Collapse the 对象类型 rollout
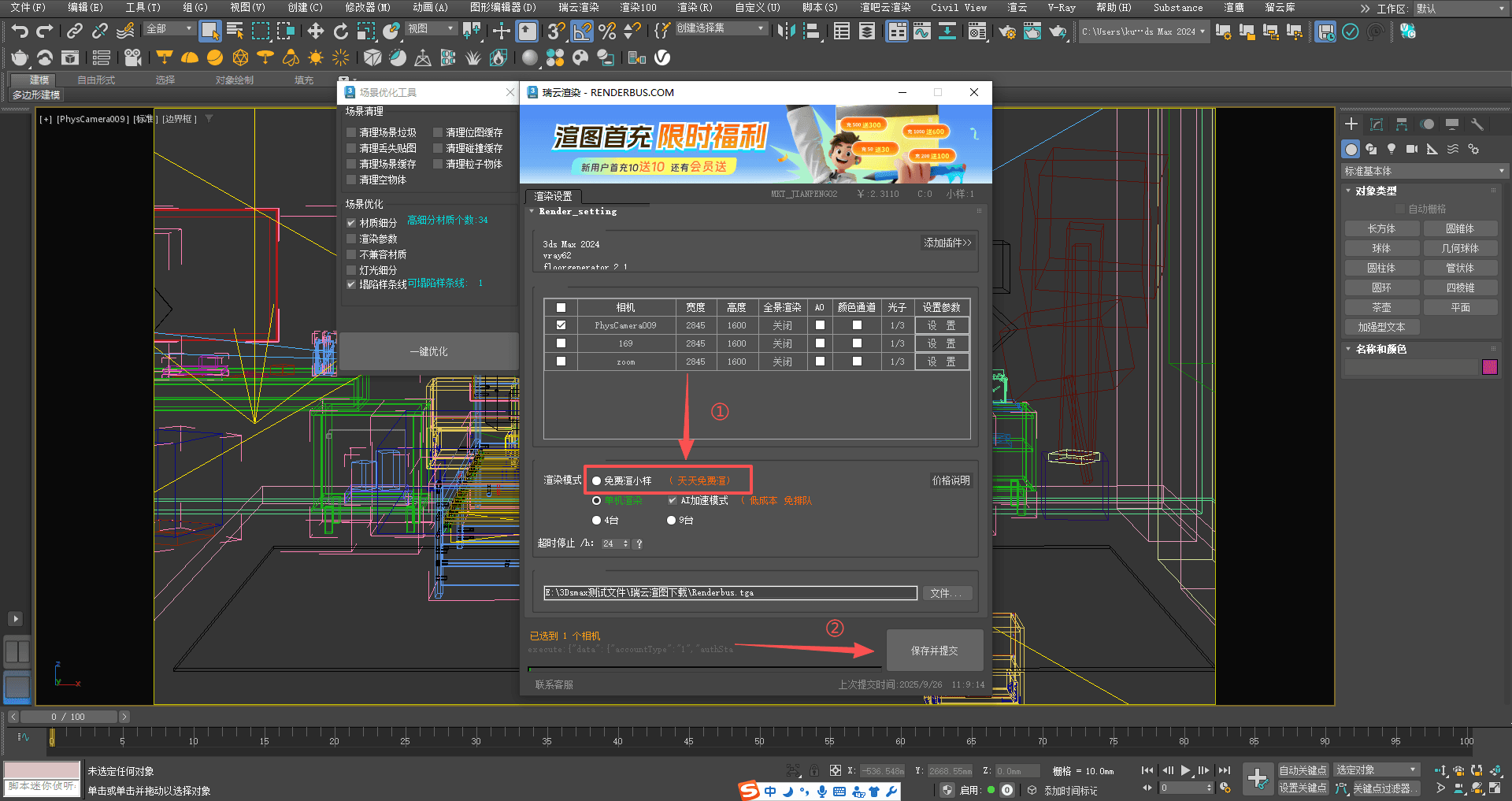 pyautogui.click(x=1375, y=191)
